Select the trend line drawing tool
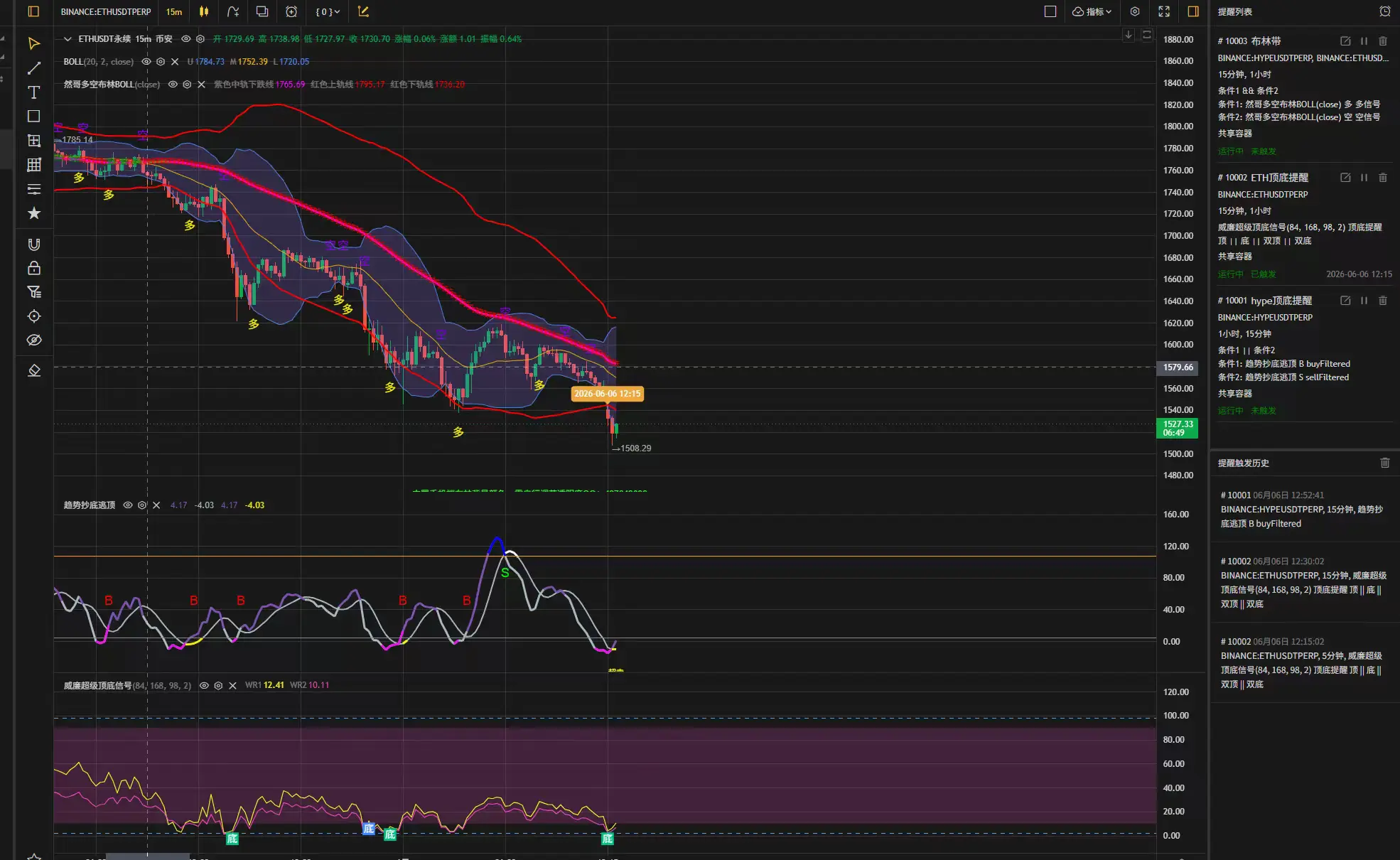The width and height of the screenshot is (1400, 860). tap(33, 68)
